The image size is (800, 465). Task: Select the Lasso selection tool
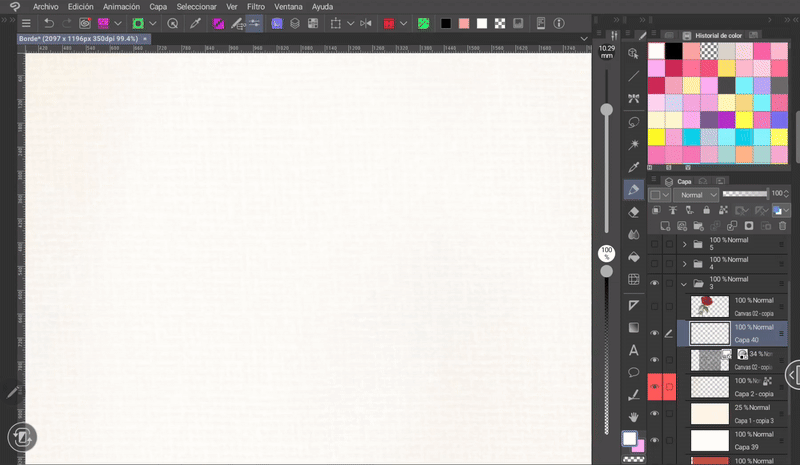[x=634, y=123]
